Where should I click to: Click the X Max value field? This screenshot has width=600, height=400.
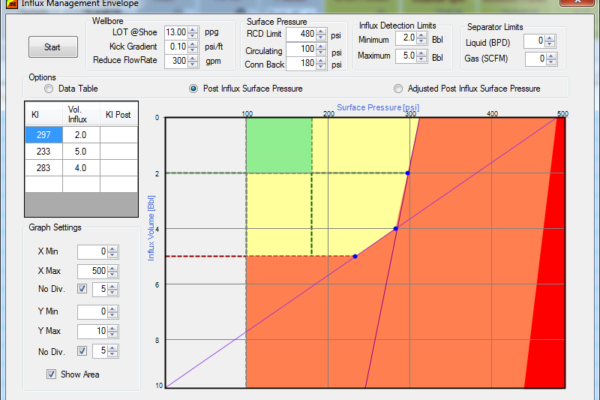tap(93, 271)
